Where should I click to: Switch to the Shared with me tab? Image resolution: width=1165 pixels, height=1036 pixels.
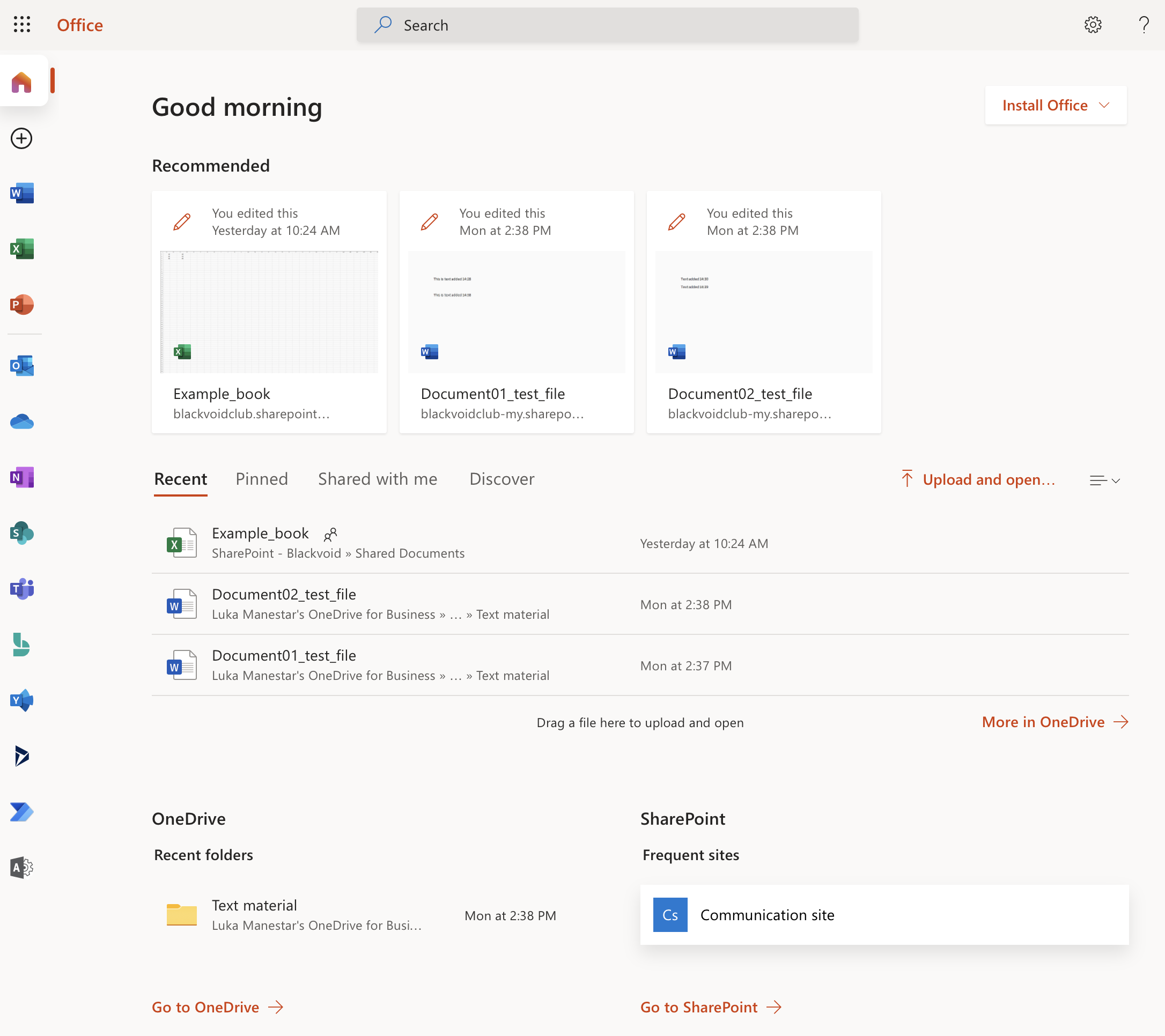pyautogui.click(x=377, y=479)
